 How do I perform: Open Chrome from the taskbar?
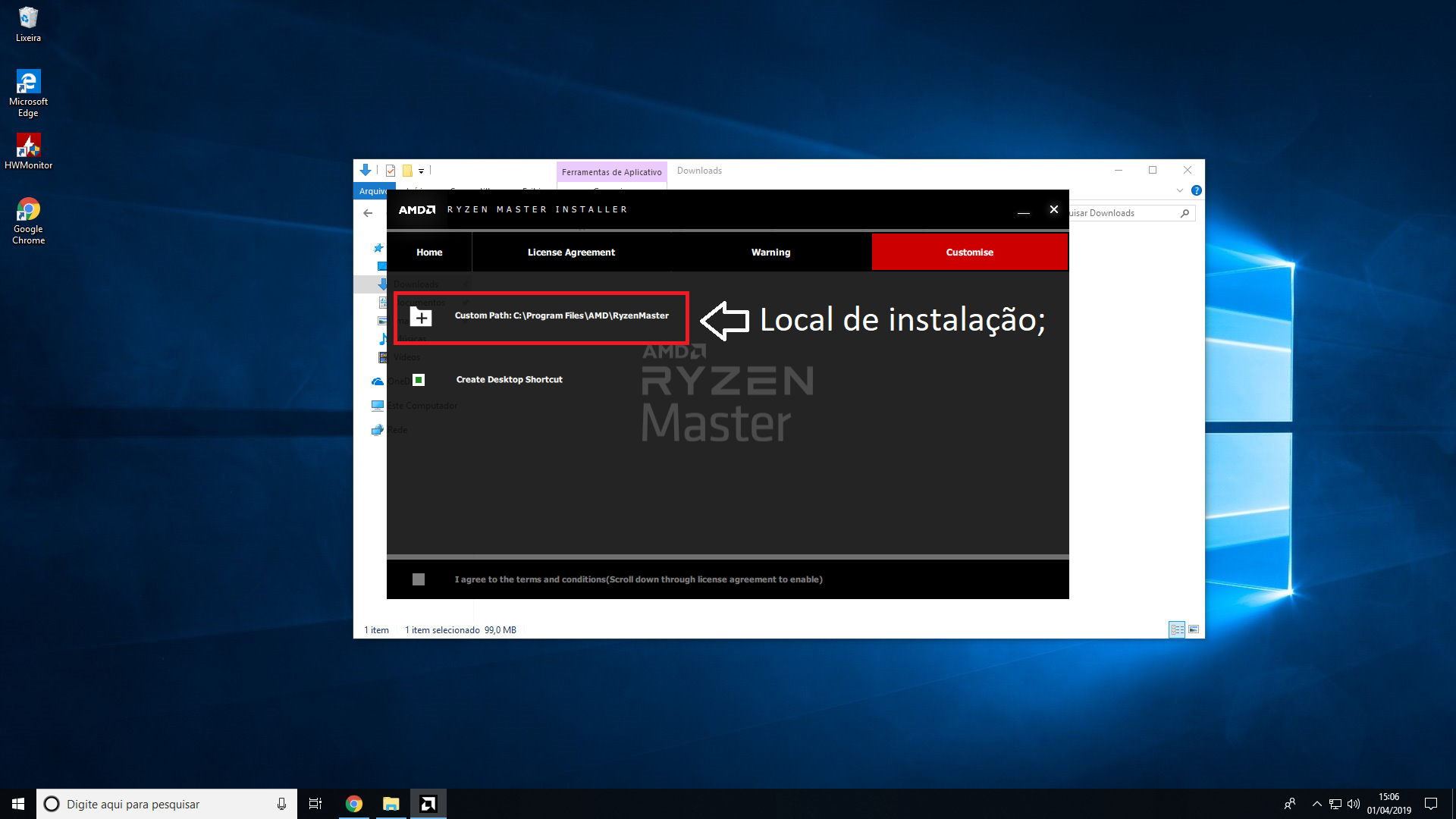(354, 804)
